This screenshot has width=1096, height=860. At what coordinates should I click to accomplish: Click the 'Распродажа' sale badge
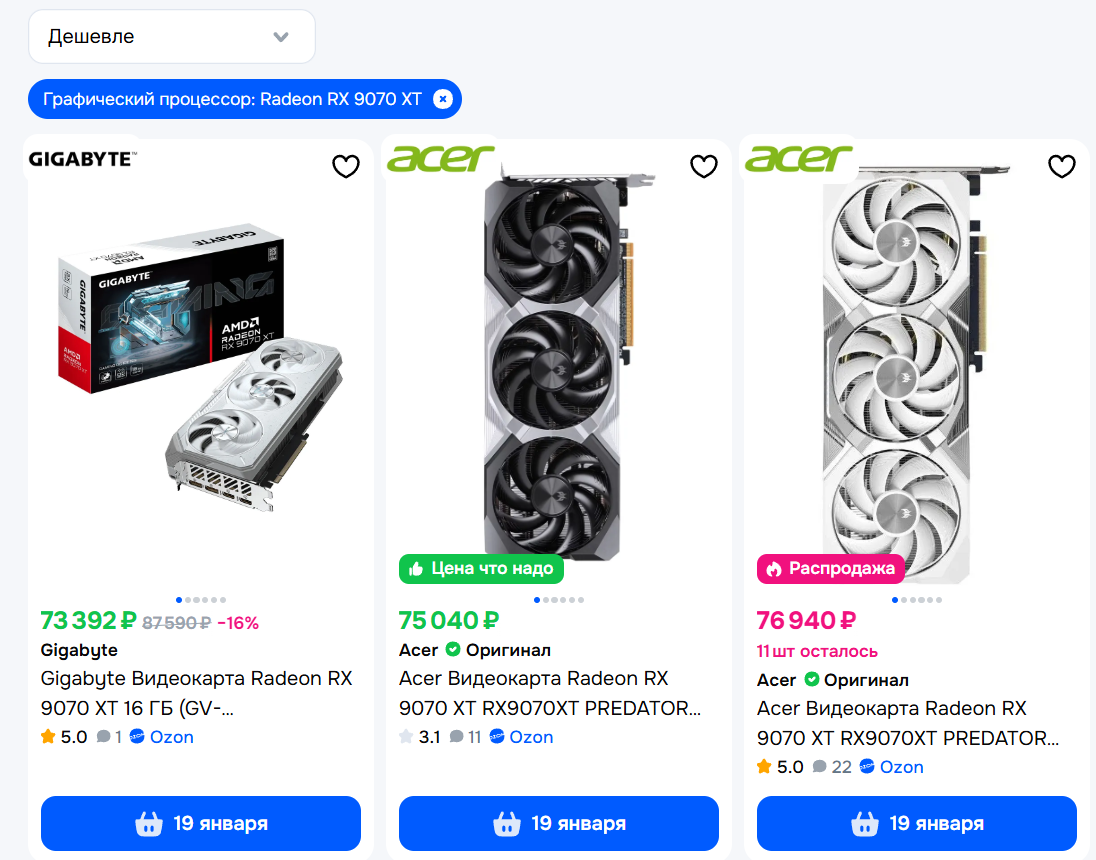[830, 569]
